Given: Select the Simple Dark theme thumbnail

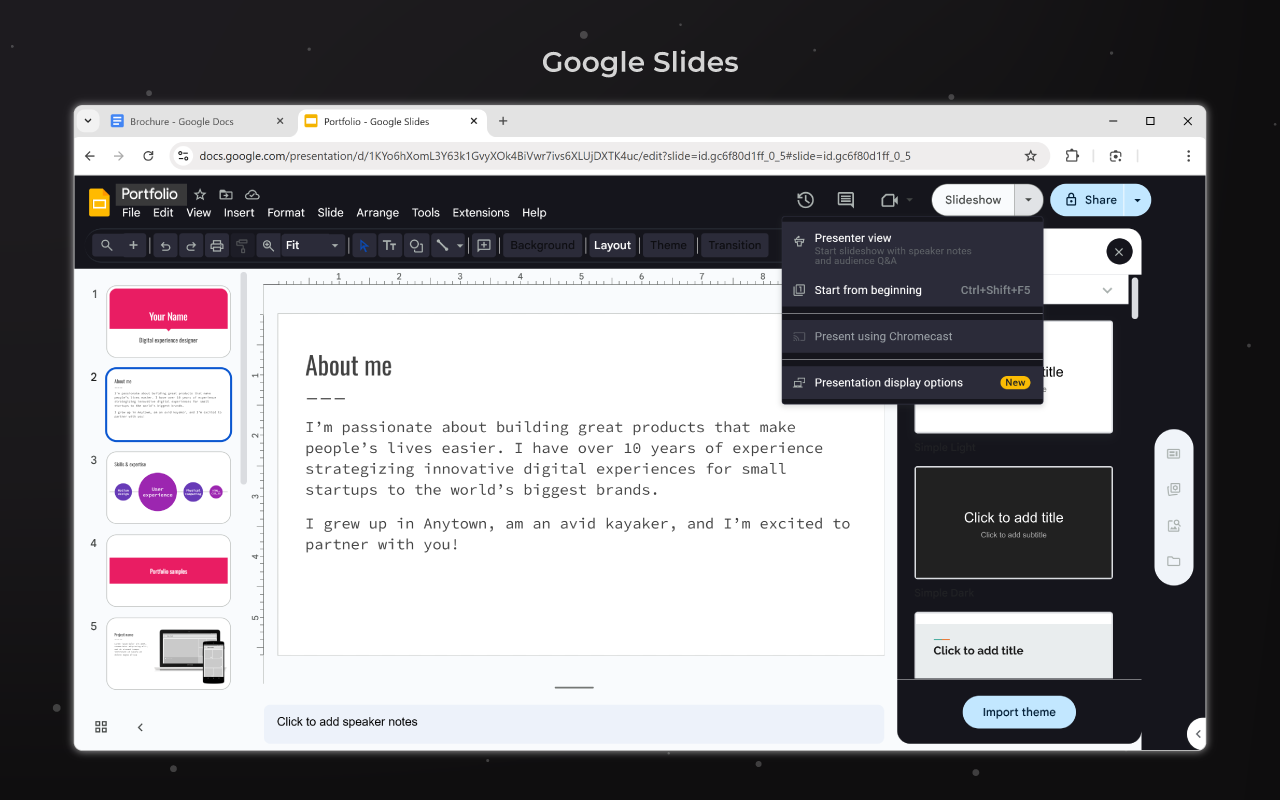Looking at the screenshot, I should click(1012, 522).
